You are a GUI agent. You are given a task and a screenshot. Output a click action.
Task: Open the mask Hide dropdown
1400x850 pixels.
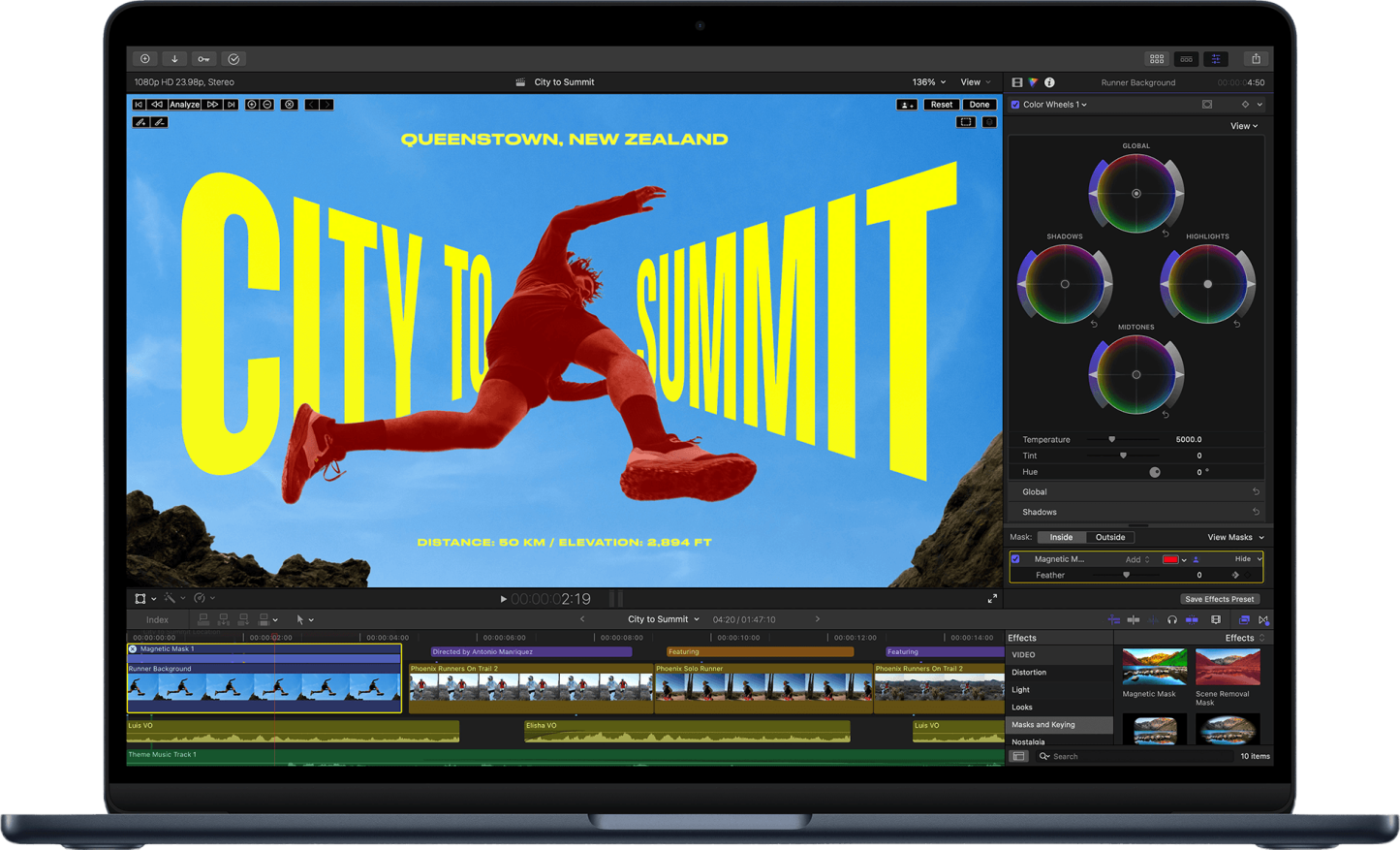(x=1248, y=559)
